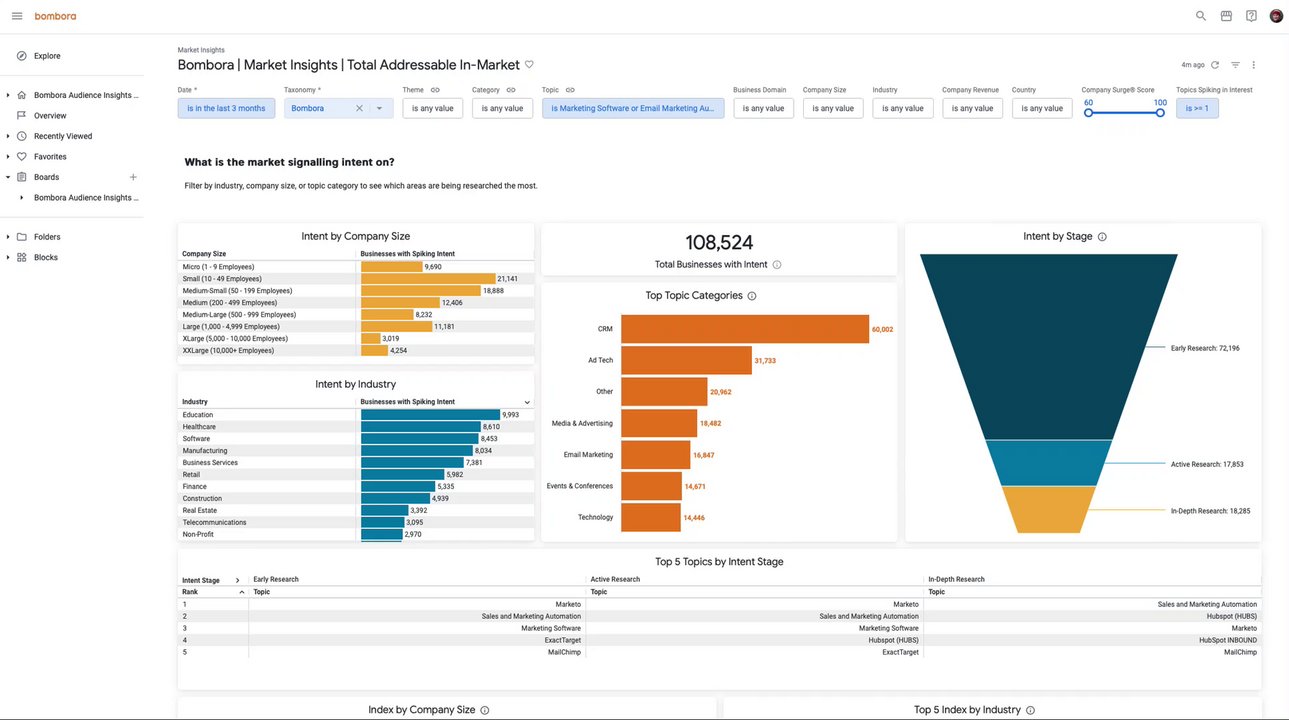Open the user profile avatar
This screenshot has height=720, width=1289.
pos(1276,16)
